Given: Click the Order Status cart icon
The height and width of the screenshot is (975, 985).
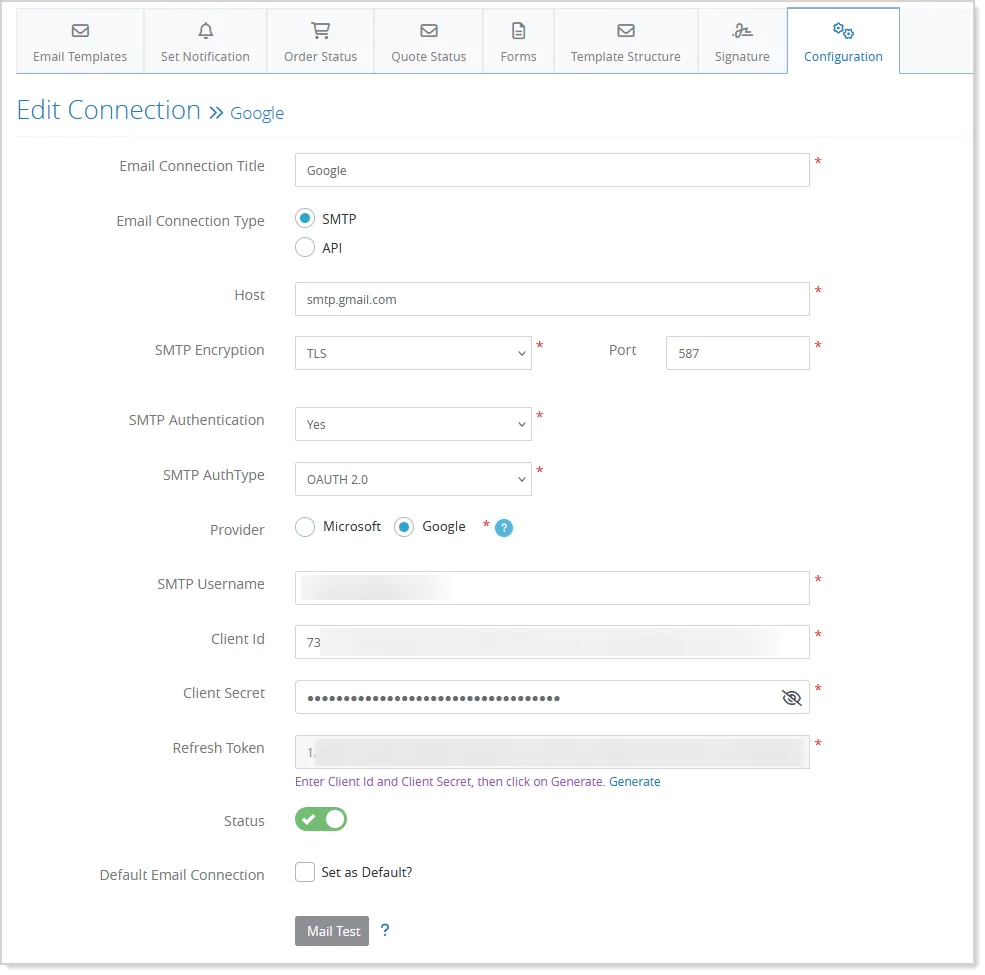Looking at the screenshot, I should tap(320, 30).
